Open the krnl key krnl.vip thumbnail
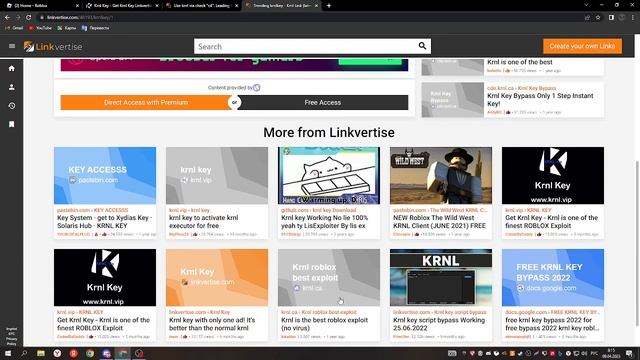 217,176
